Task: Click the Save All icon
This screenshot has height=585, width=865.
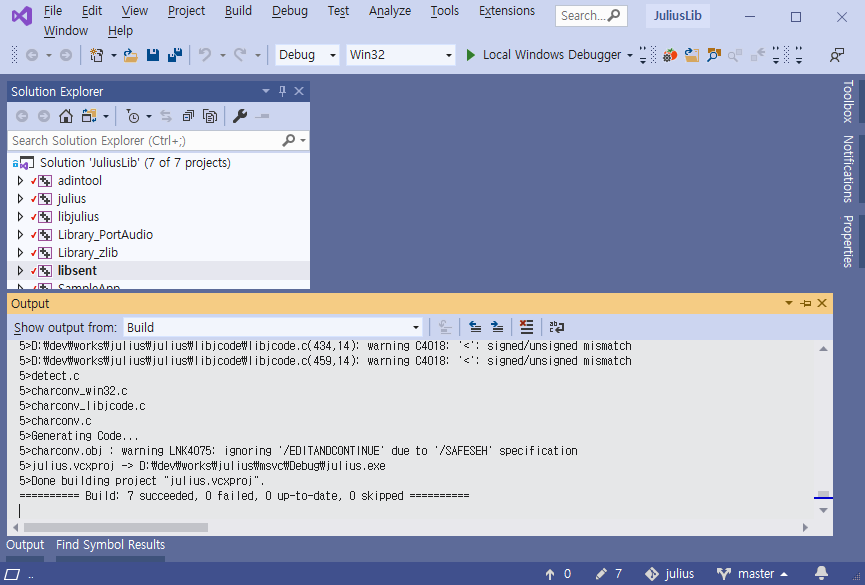Action: 175,55
